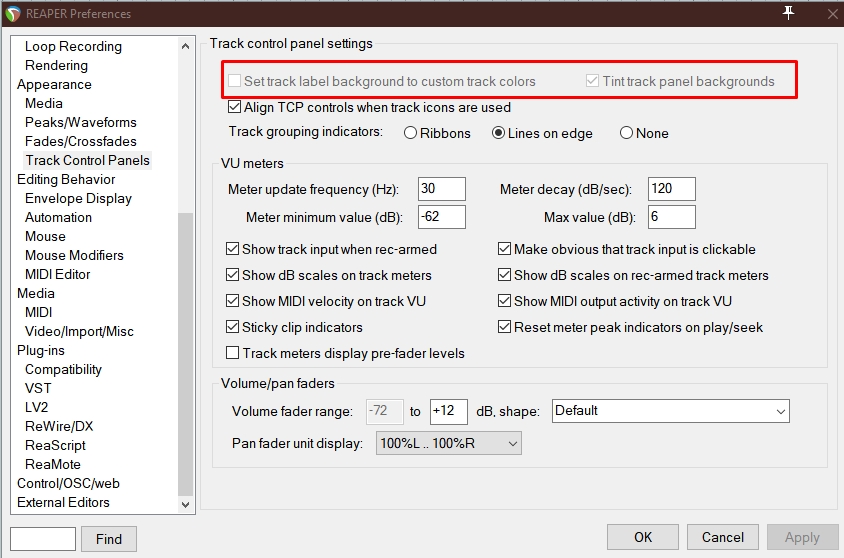Open Media page under Appearance
The image size is (844, 558).
point(44,103)
